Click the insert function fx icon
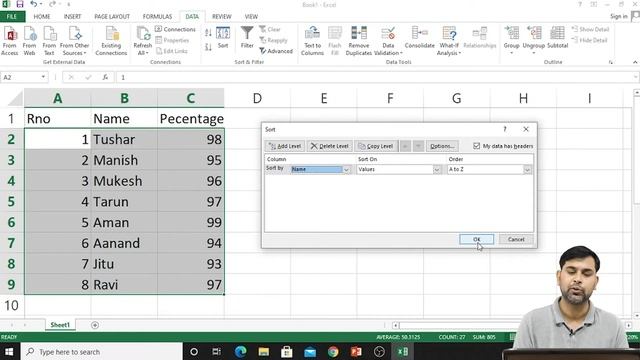 105,77
